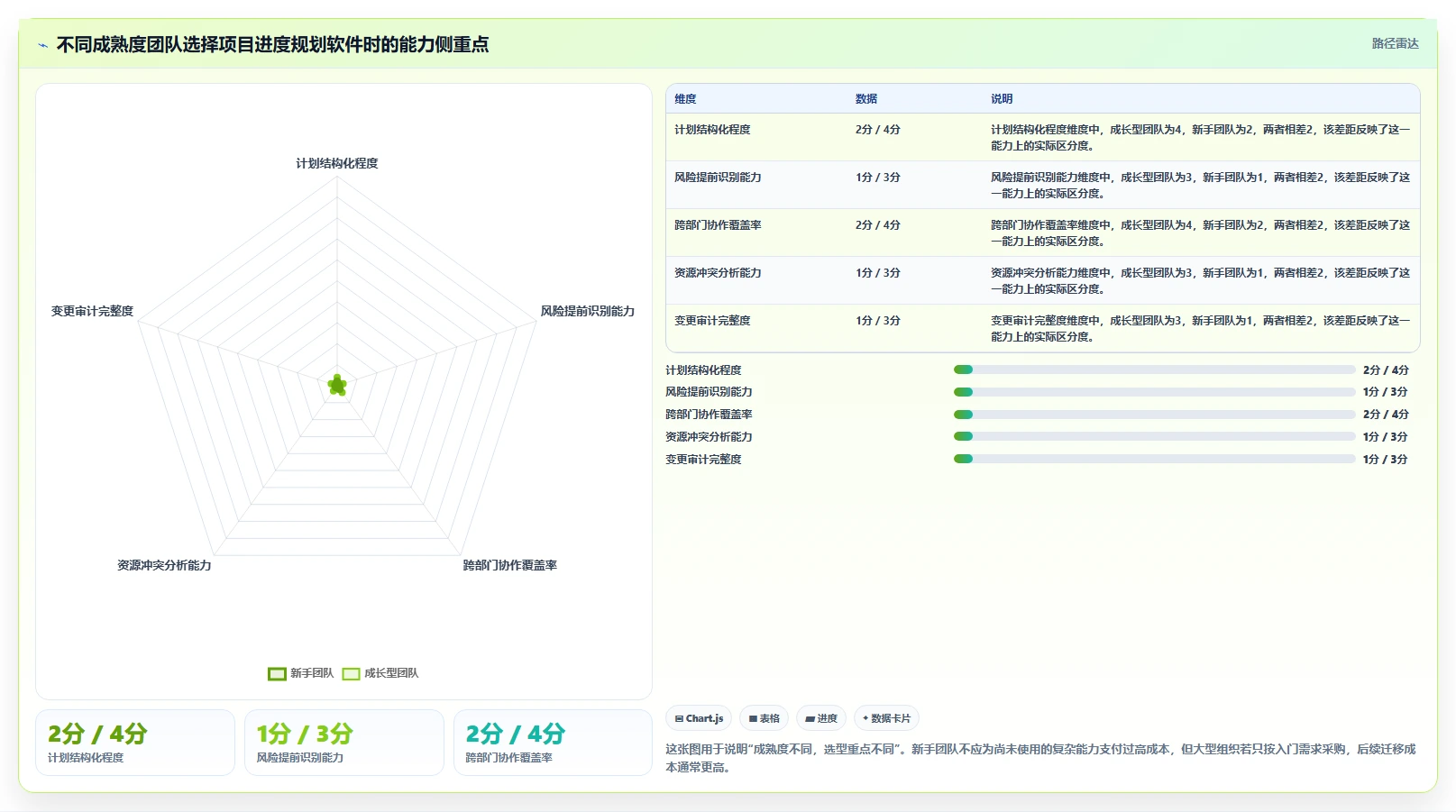This screenshot has width=1456, height=812.
Task: Click the green data cluster at radar center
Action: [337, 386]
